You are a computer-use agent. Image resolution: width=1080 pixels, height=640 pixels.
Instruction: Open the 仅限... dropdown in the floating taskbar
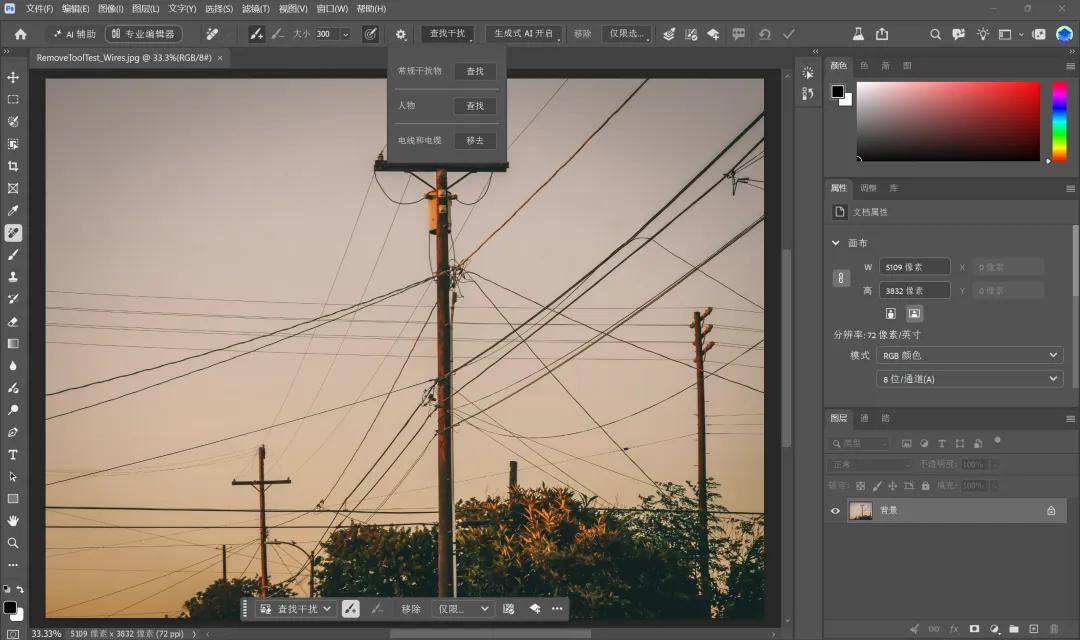(x=463, y=609)
